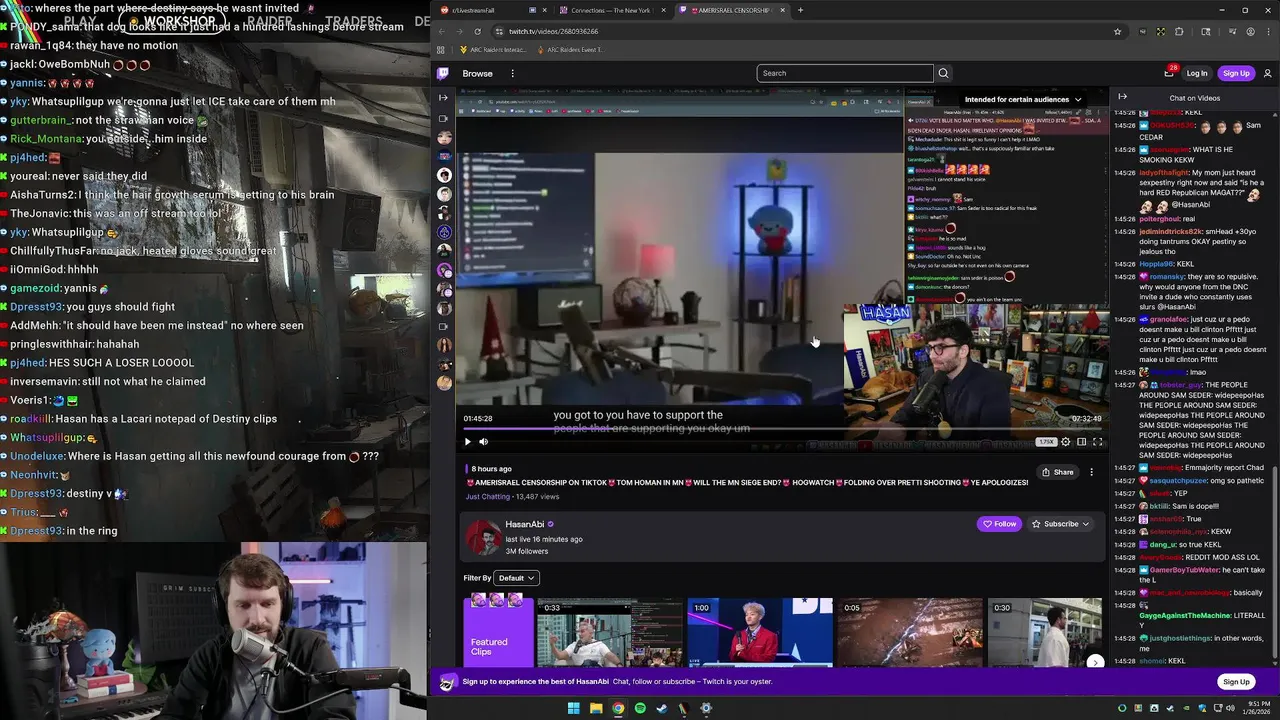This screenshot has height=720, width=1280.
Task: Reload the page in the browser
Action: tap(477, 31)
